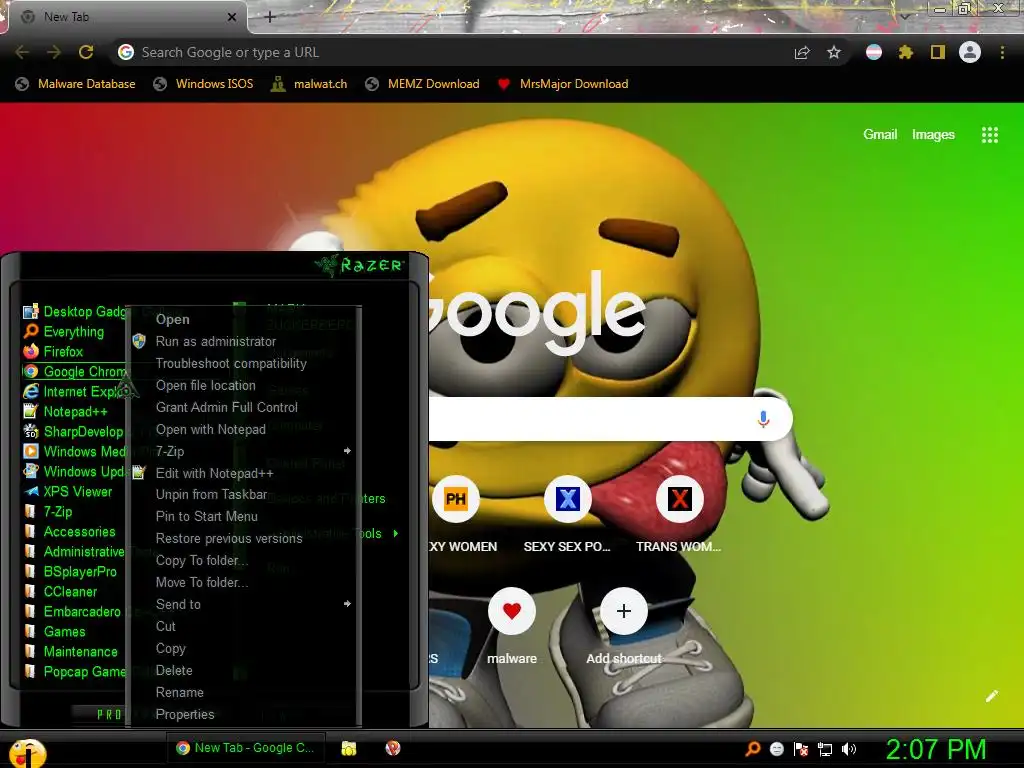This screenshot has height=768, width=1024.
Task: Open a new tab with the plus button
Action: [270, 18]
